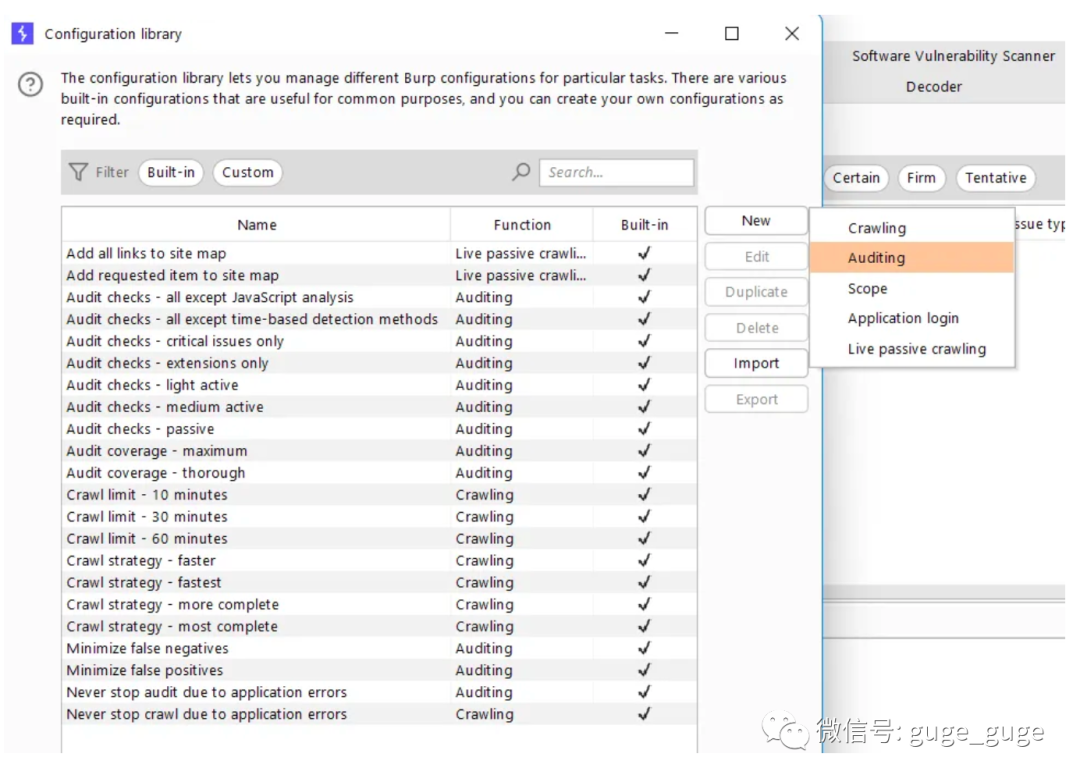
Task: Choose Application login from the menu
Action: [x=912, y=318]
